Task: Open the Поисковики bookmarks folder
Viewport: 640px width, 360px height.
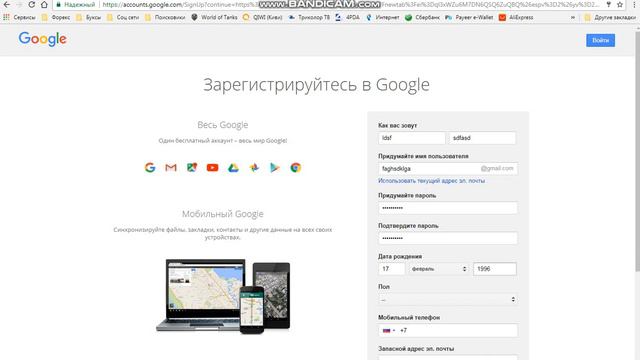Action: point(165,18)
